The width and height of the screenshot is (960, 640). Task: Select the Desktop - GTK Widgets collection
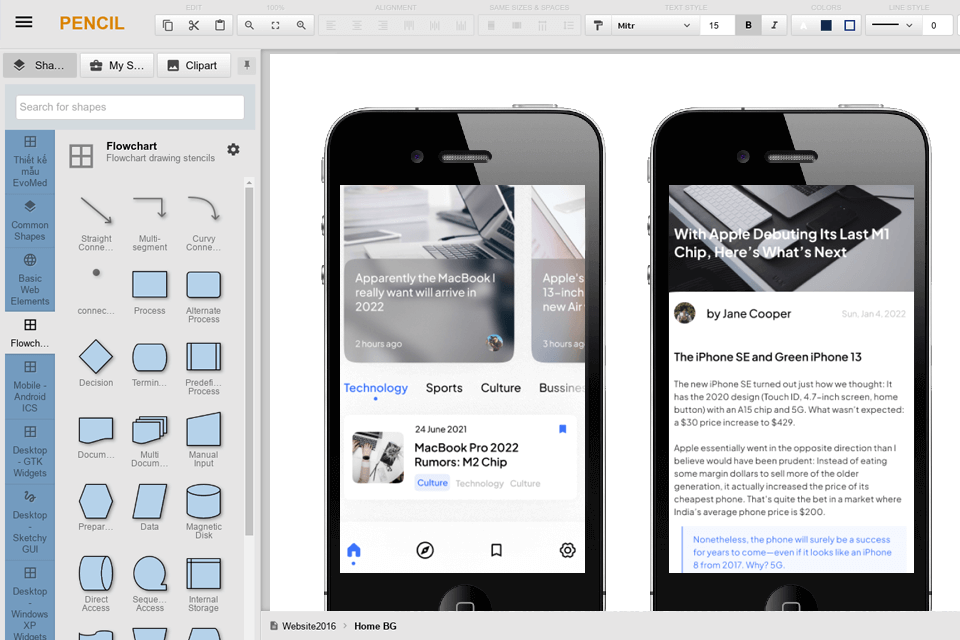tap(30, 451)
